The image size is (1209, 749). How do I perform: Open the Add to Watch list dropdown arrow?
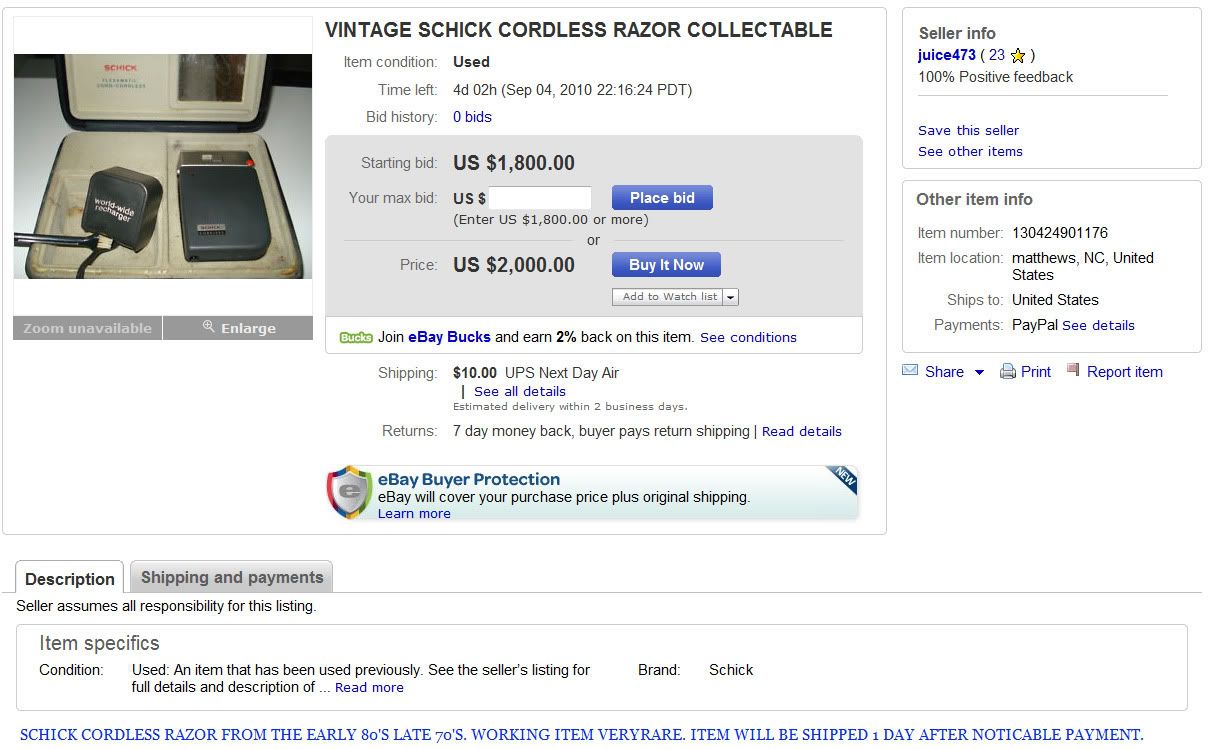coord(731,297)
